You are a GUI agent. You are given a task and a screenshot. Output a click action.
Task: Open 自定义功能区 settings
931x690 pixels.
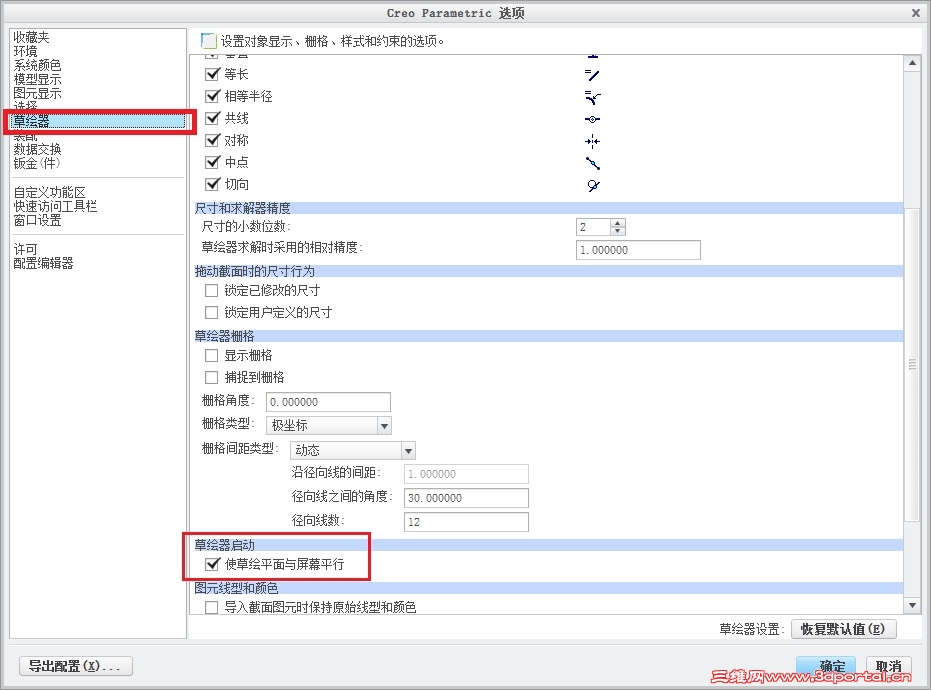(x=50, y=192)
